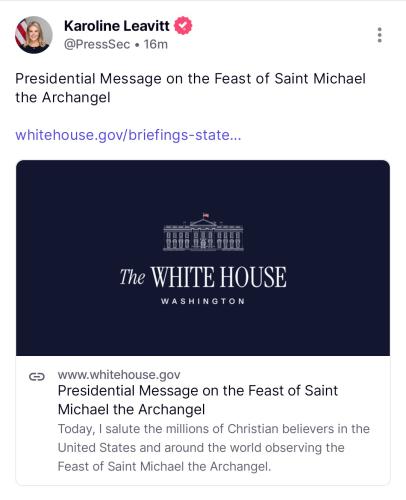The width and height of the screenshot is (406, 500).
Task: Visit the @PressSec handle
Action: coord(97,44)
